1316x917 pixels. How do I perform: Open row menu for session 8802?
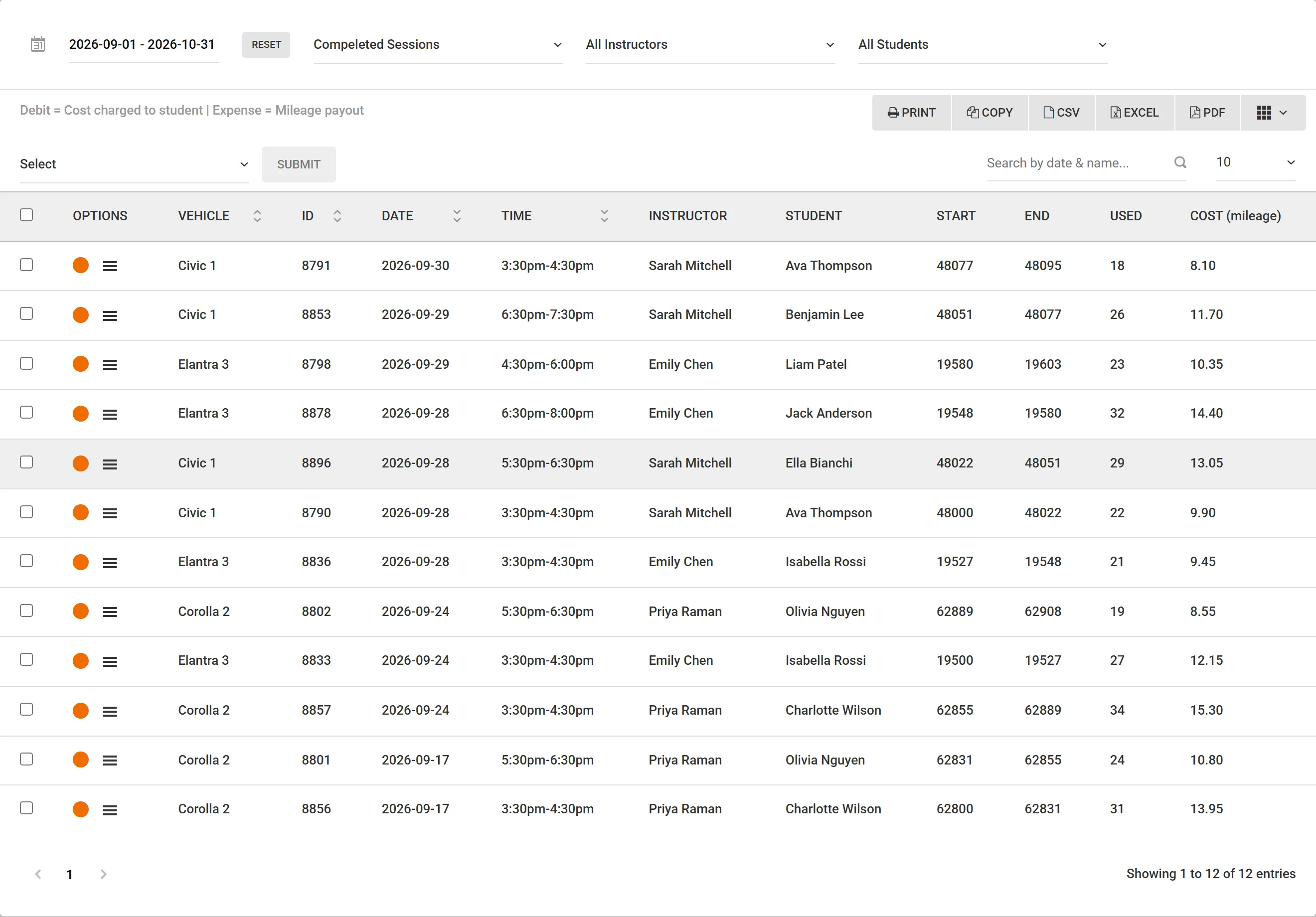[110, 611]
